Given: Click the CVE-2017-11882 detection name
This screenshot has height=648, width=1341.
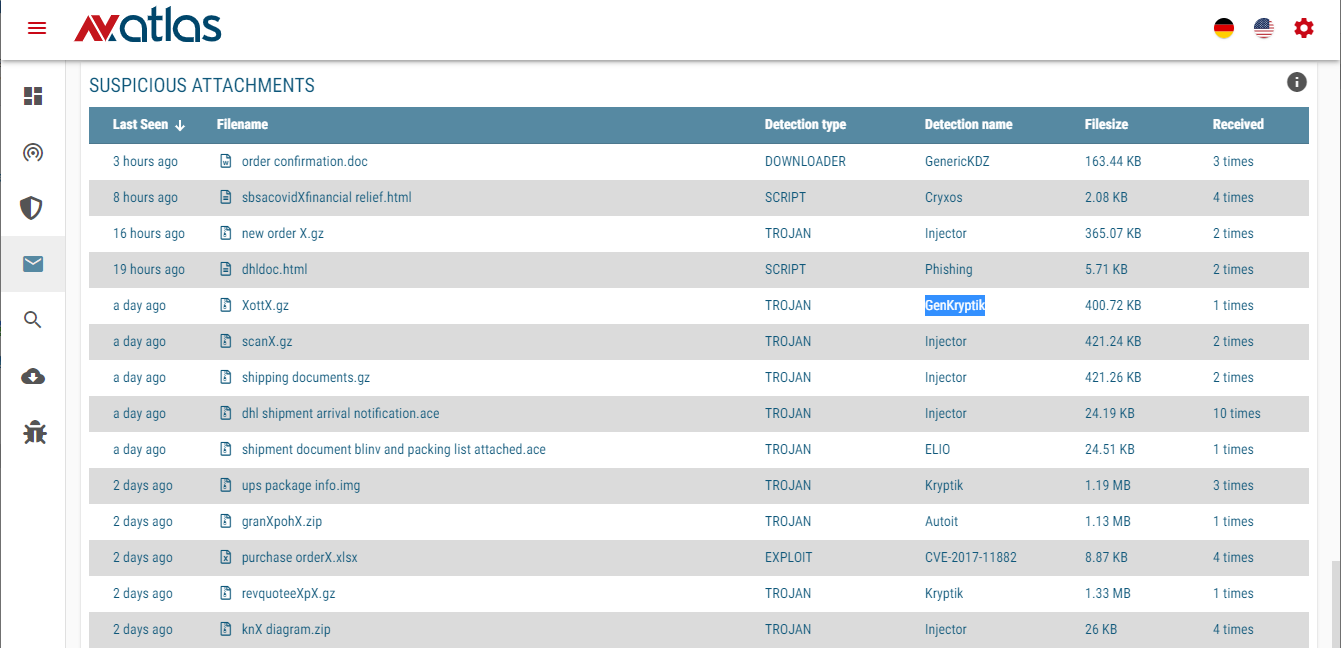Looking at the screenshot, I should tap(970, 557).
